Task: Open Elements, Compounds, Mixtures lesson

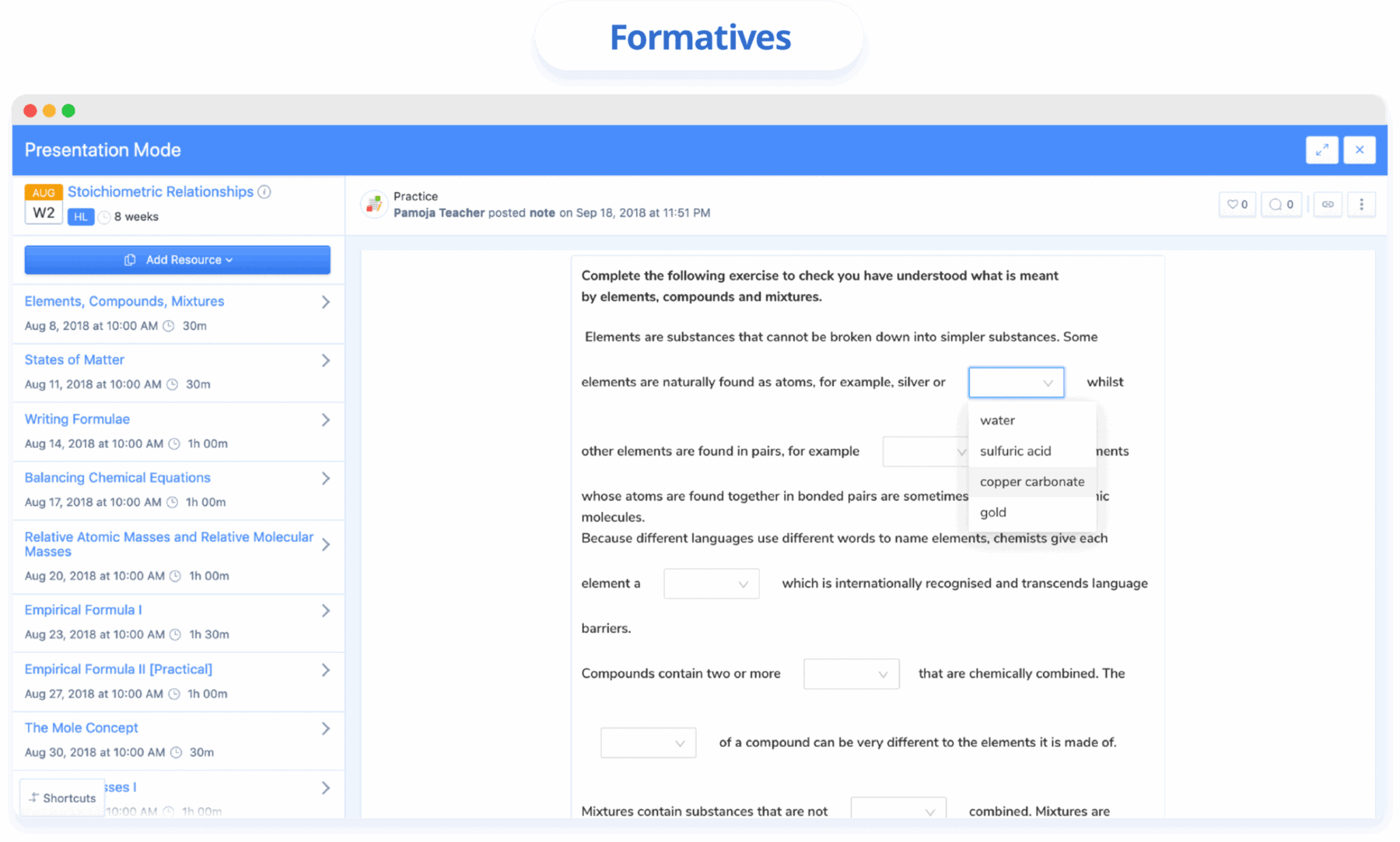Action: click(124, 301)
